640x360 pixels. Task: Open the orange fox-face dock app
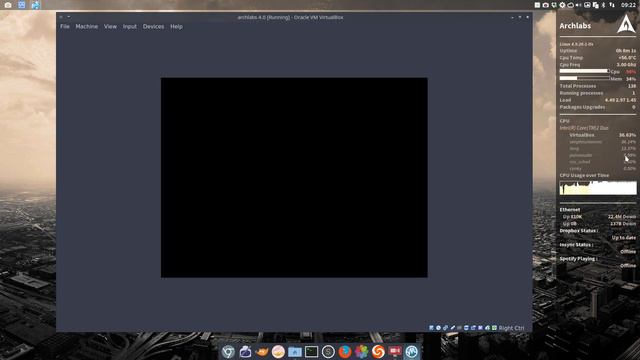262,351
